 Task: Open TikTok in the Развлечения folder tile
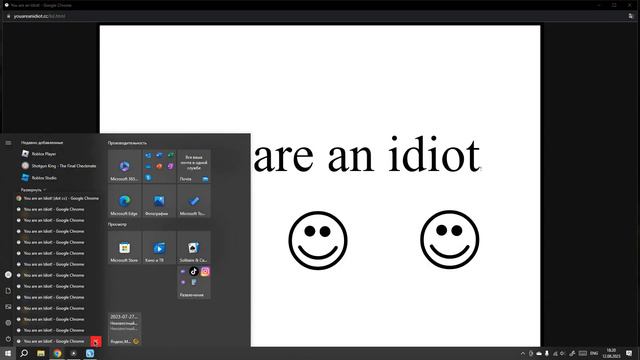click(194, 271)
